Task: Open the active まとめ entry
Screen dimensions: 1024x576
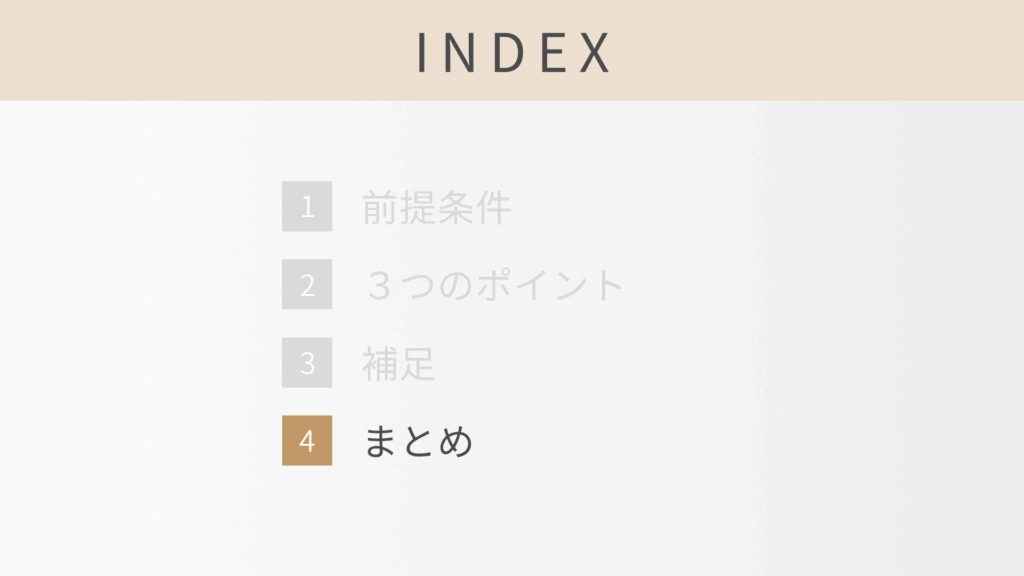Action: click(x=418, y=442)
